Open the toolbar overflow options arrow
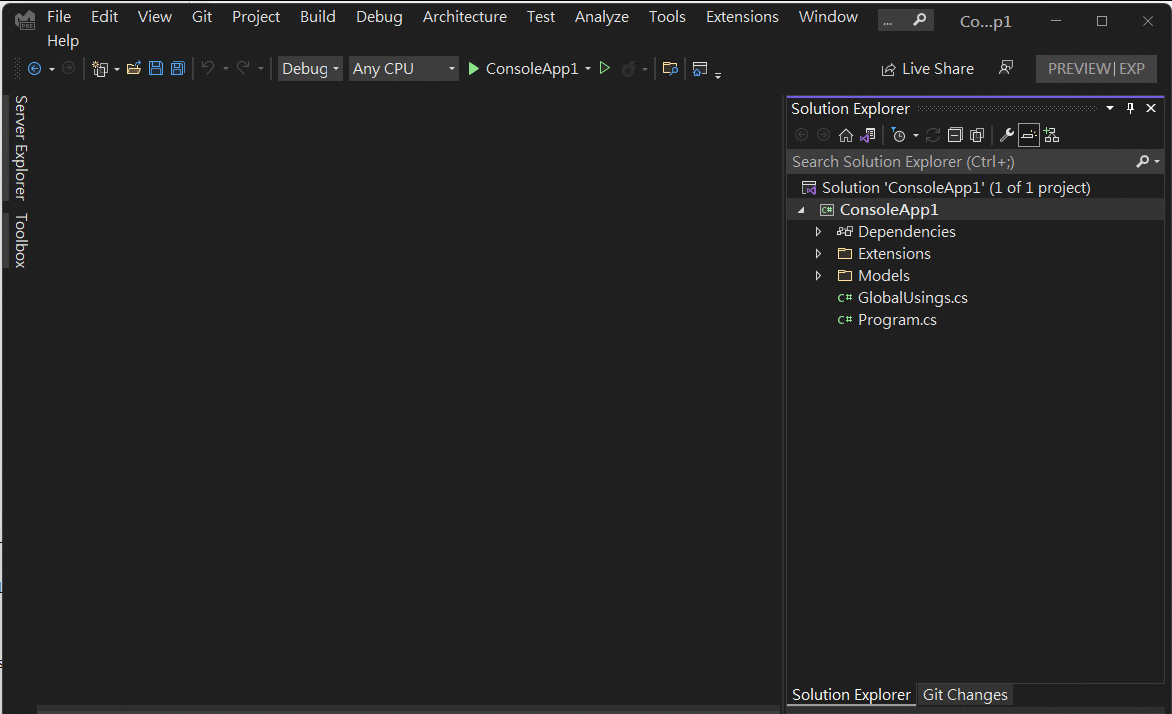Screen dimensions: 1172x714 718,75
